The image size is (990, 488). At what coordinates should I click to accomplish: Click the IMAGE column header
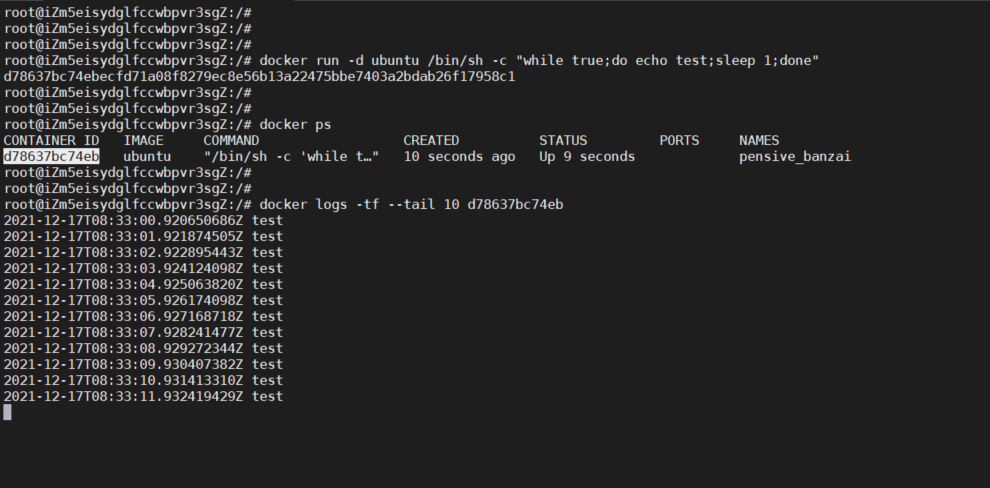(x=143, y=140)
